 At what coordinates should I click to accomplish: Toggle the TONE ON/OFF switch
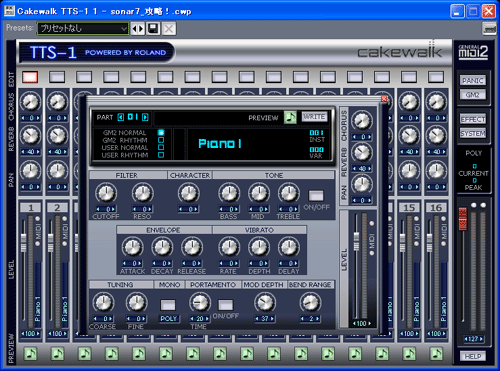[x=316, y=196]
